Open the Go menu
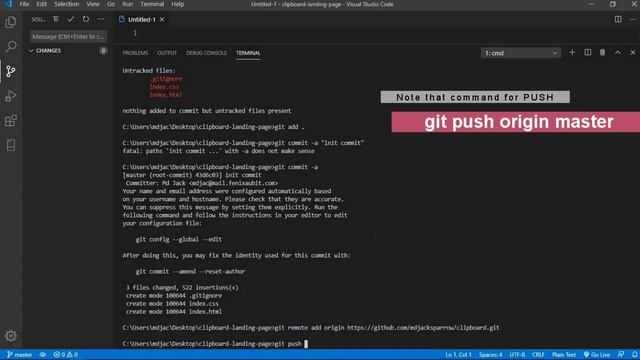640x360 pixels. coord(111,4)
